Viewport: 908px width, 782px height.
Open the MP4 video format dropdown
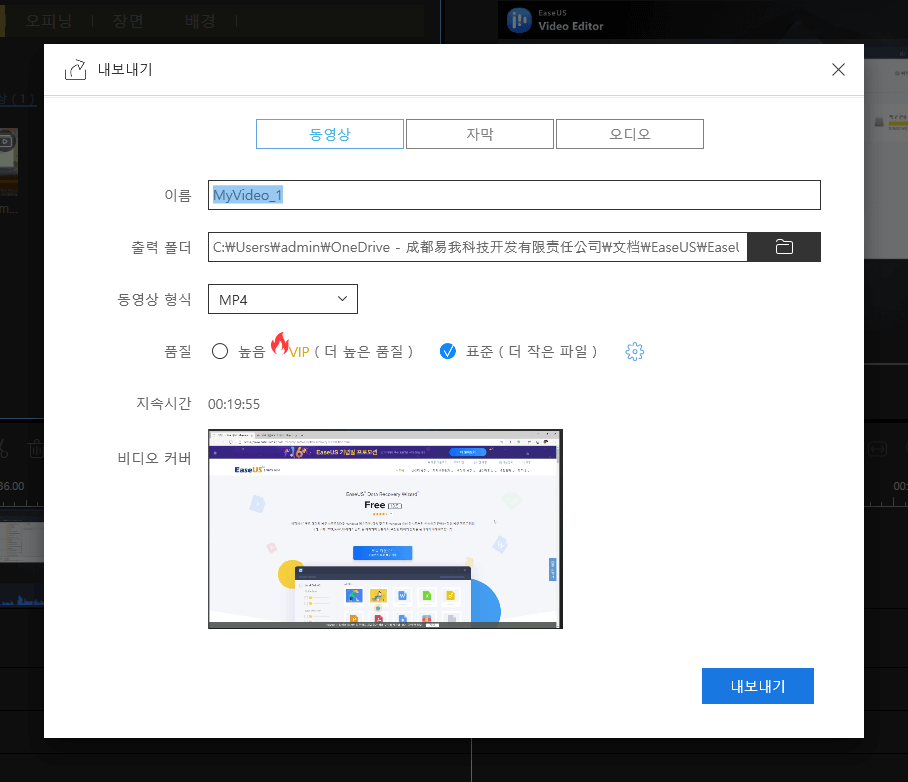tap(282, 298)
